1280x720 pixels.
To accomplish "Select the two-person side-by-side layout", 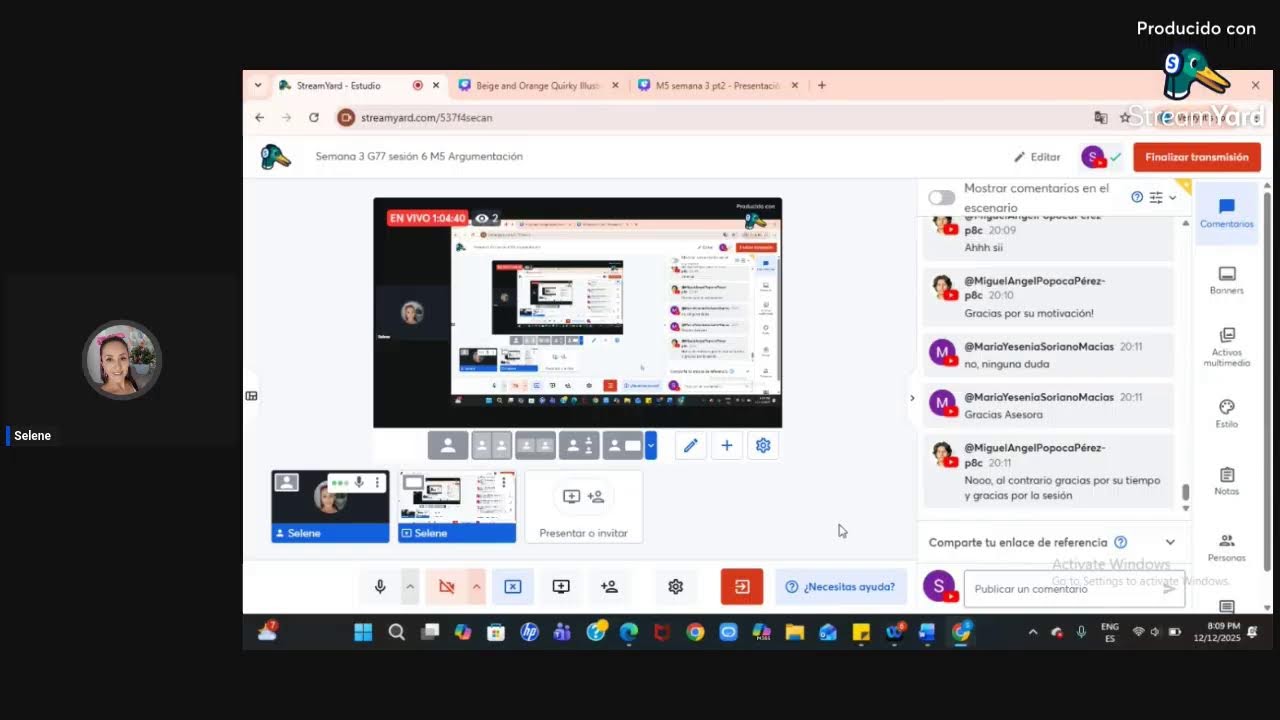I will [491, 445].
